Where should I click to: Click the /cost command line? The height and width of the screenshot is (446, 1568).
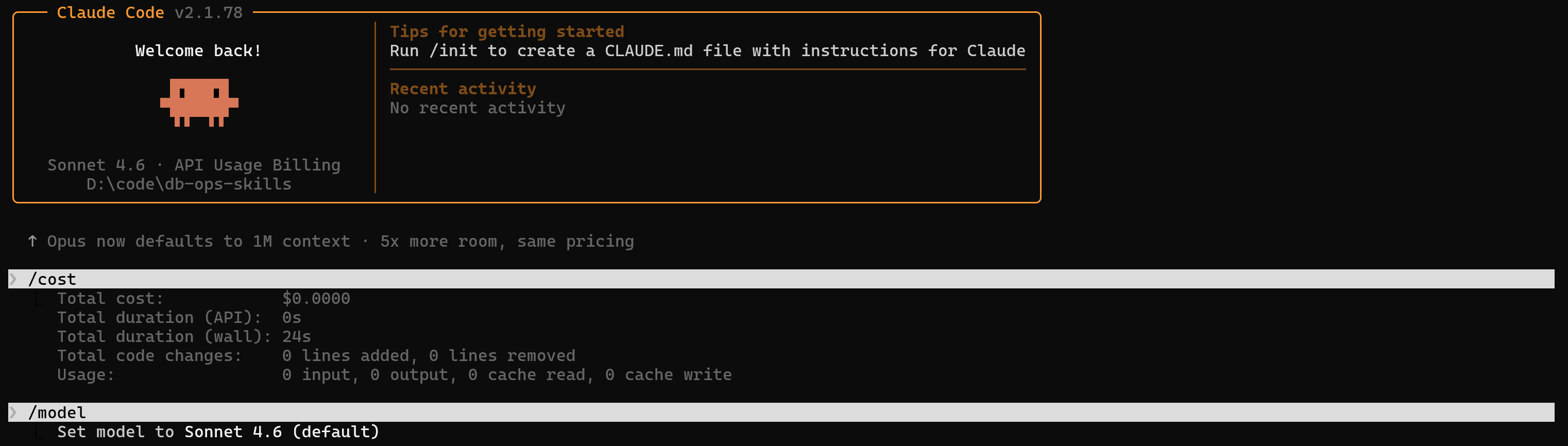pyautogui.click(x=53, y=279)
